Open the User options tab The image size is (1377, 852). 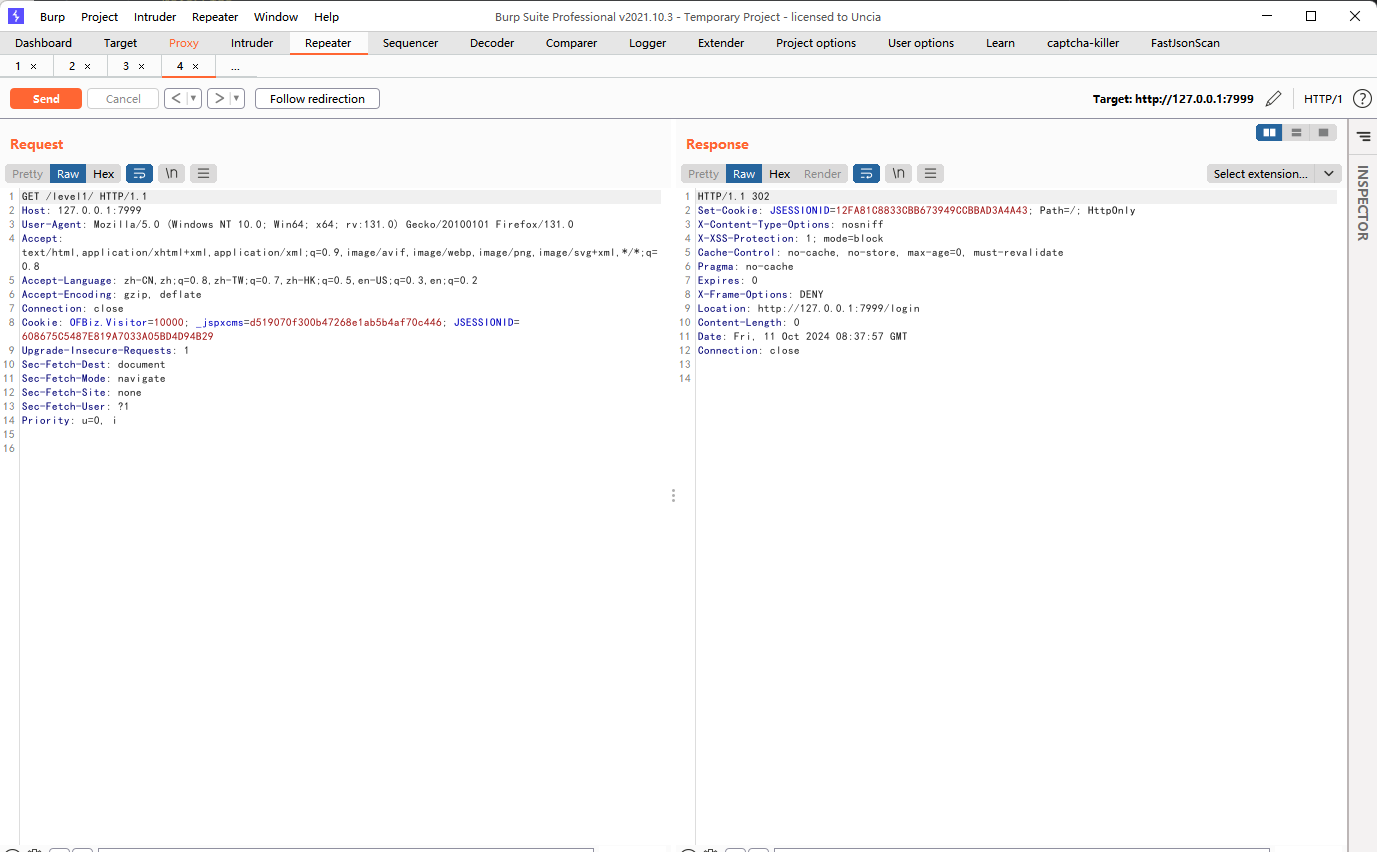pyautogui.click(x=921, y=43)
